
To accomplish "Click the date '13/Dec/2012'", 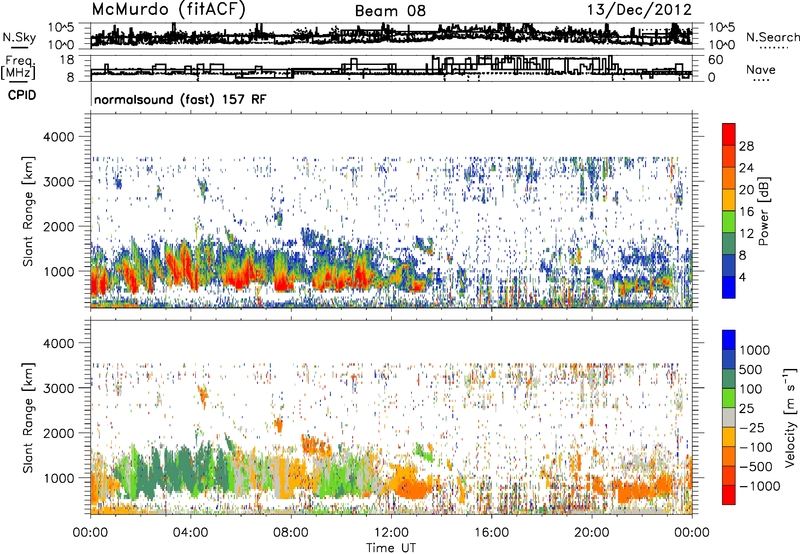I will point(639,10).
